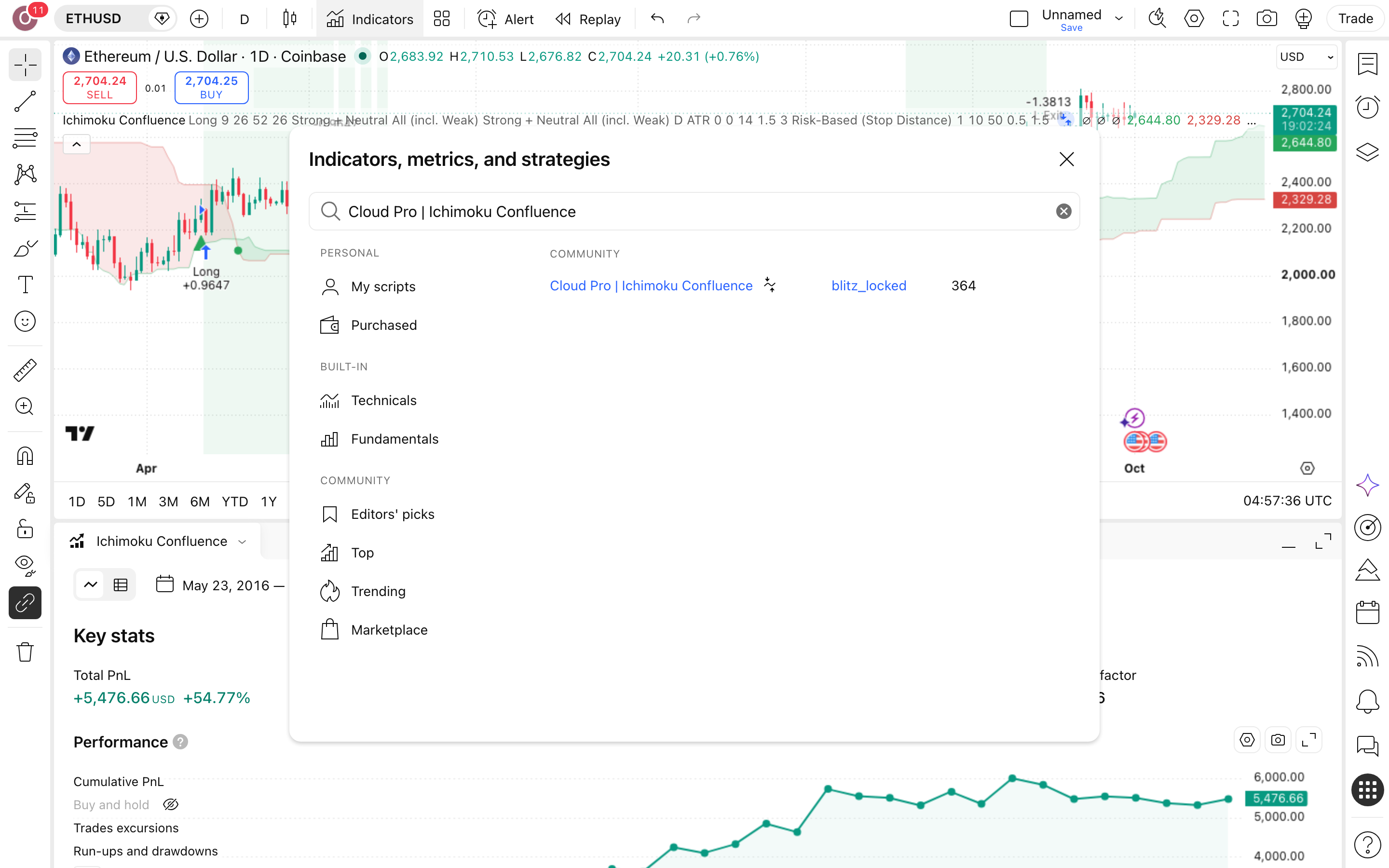The height and width of the screenshot is (868, 1389).
Task: Select Editors' picks in Community
Action: 393,514
